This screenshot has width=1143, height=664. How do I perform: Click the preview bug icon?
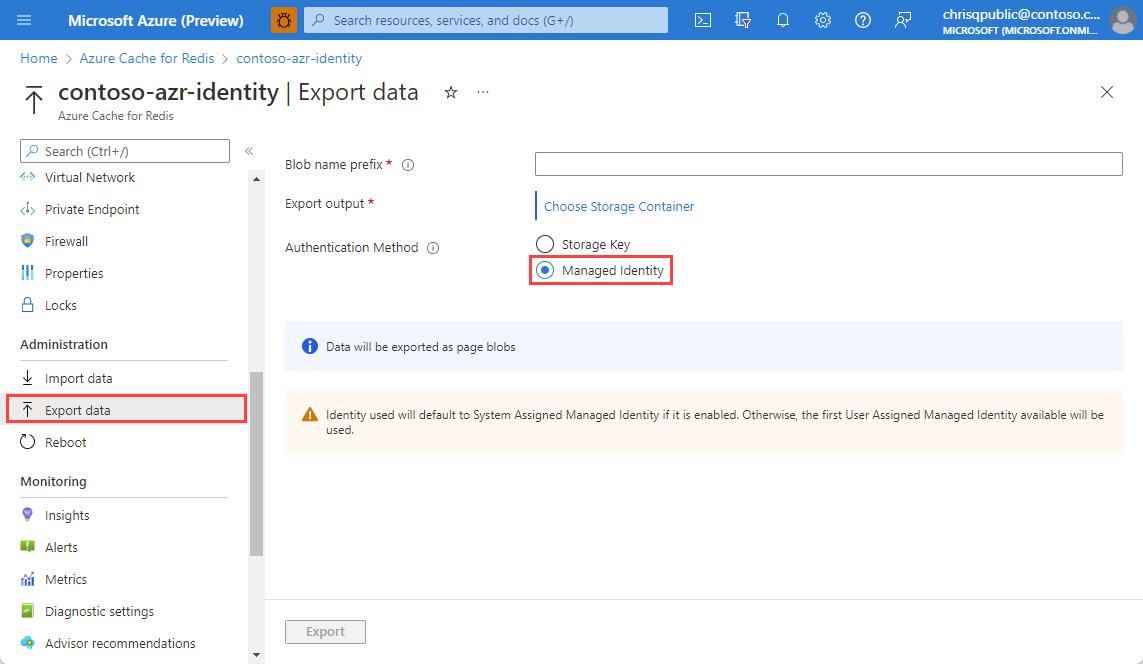point(284,20)
